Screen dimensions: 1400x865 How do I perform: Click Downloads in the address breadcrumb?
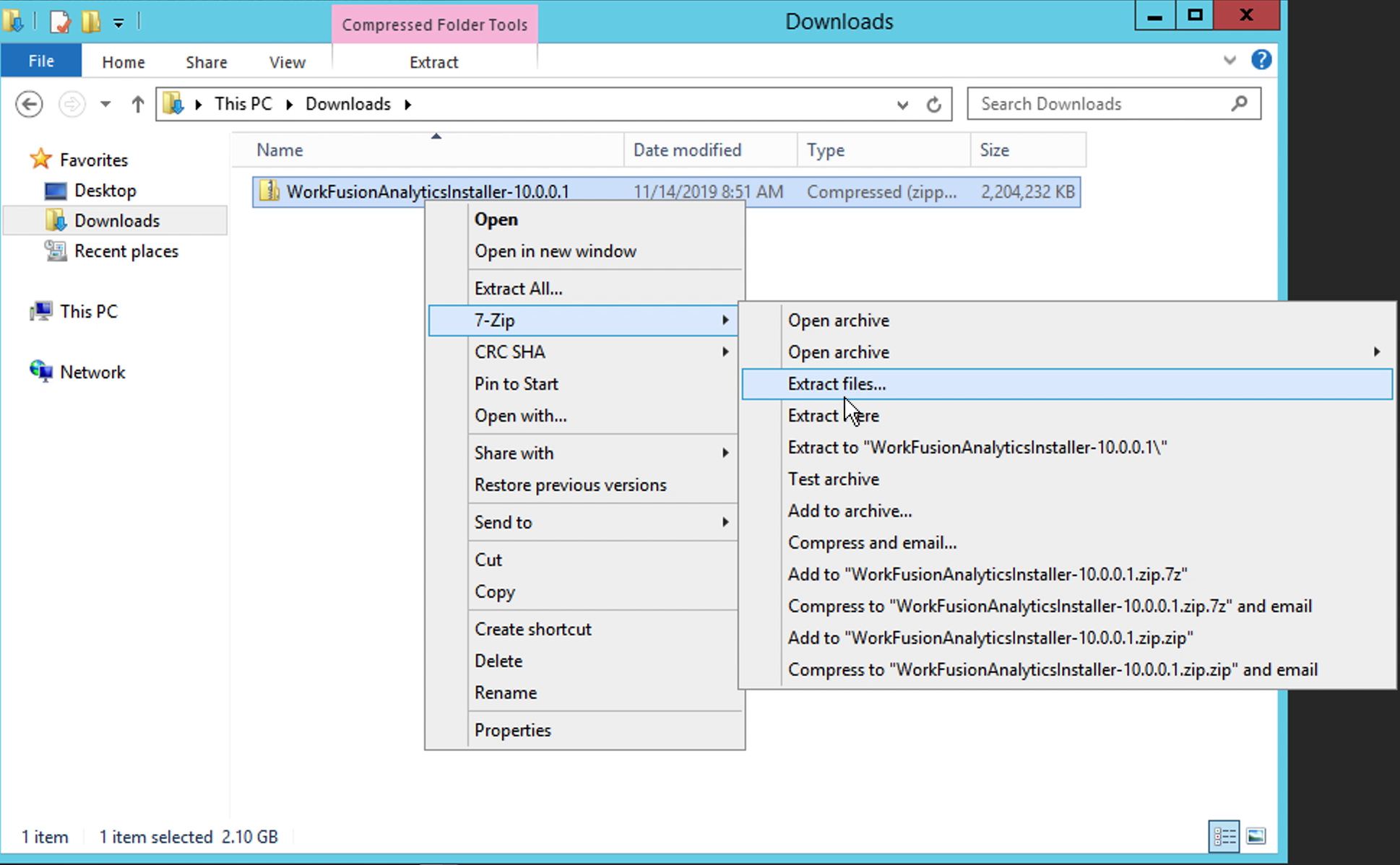[348, 104]
